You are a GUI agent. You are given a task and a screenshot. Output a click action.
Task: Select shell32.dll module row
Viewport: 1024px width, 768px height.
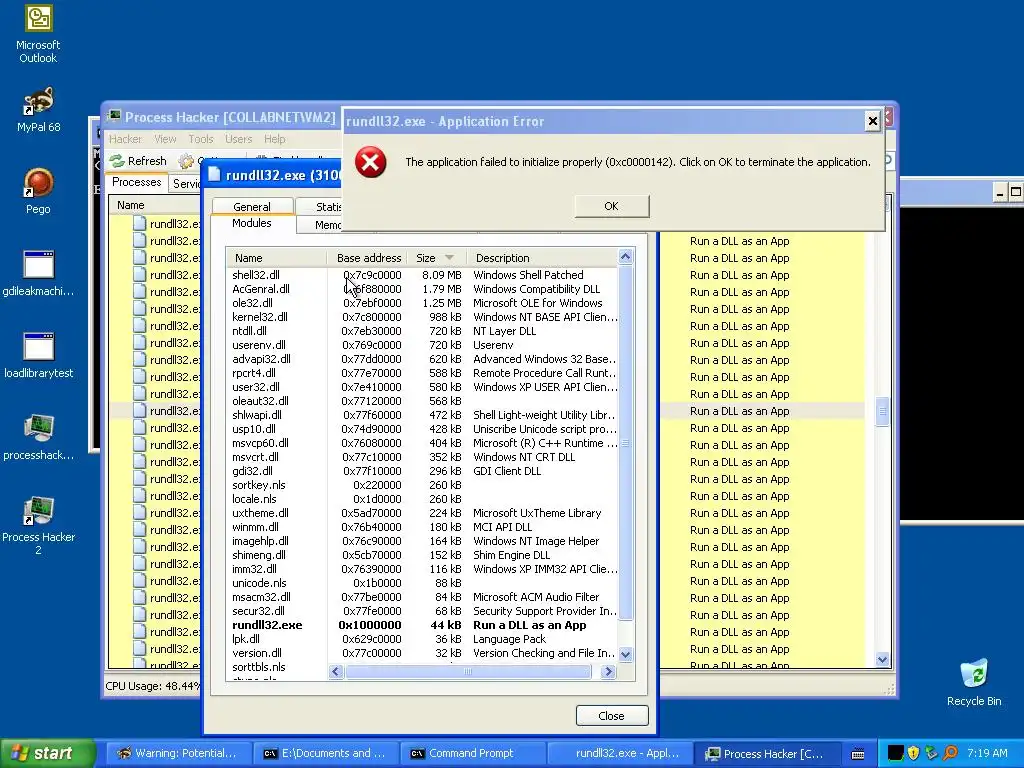click(x=422, y=275)
